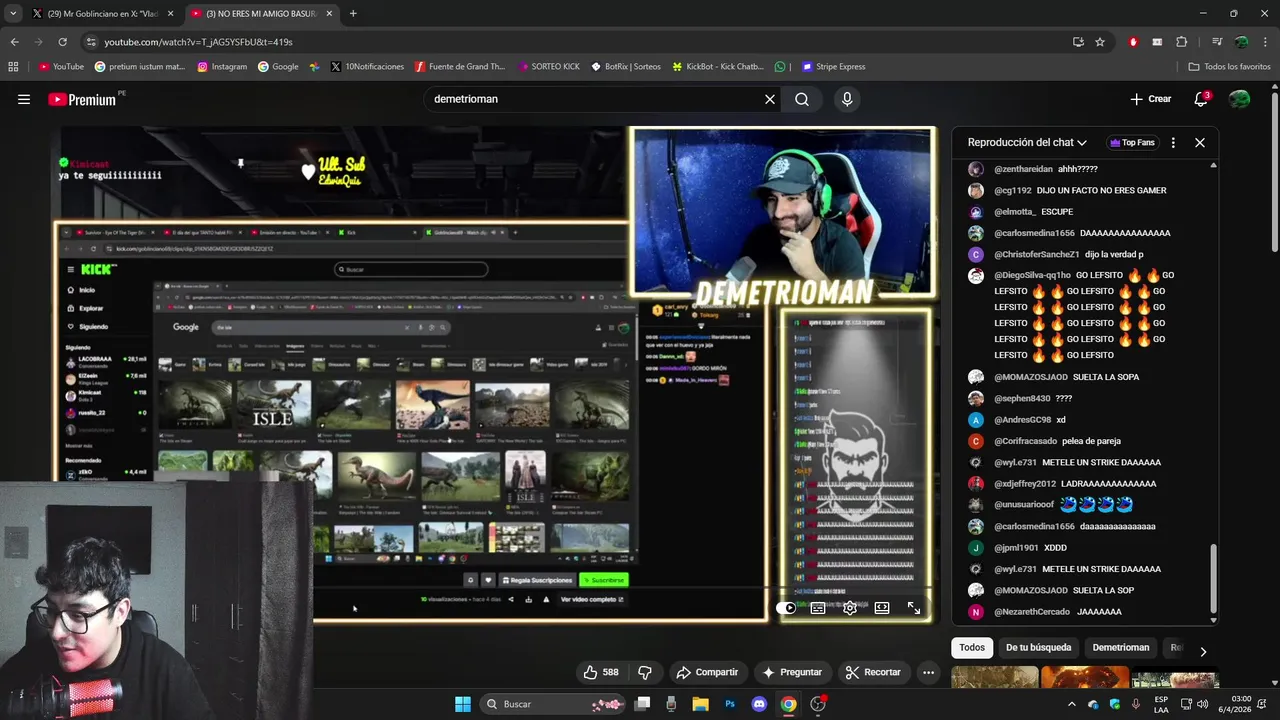Open Top Fans chat badge

point(1133,143)
